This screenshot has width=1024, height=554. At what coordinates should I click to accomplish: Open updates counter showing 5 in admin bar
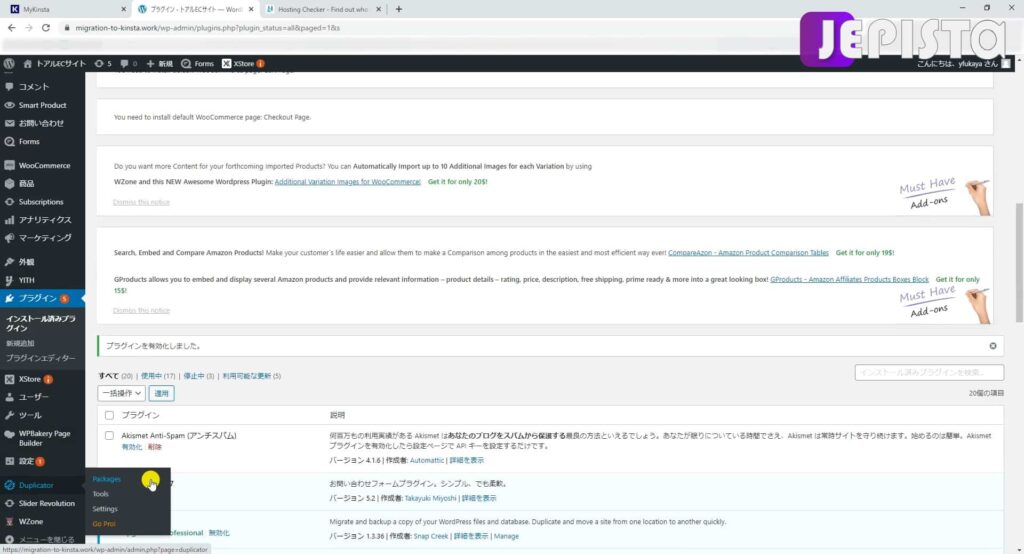103,63
